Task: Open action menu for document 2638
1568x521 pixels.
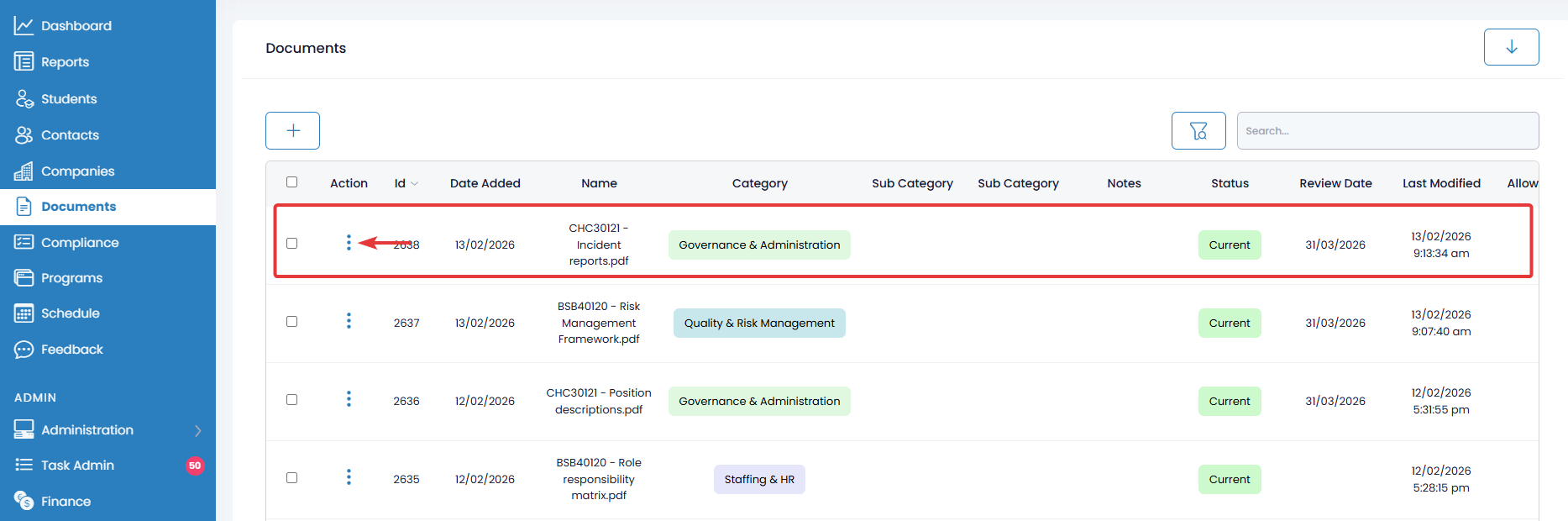Action: (349, 243)
